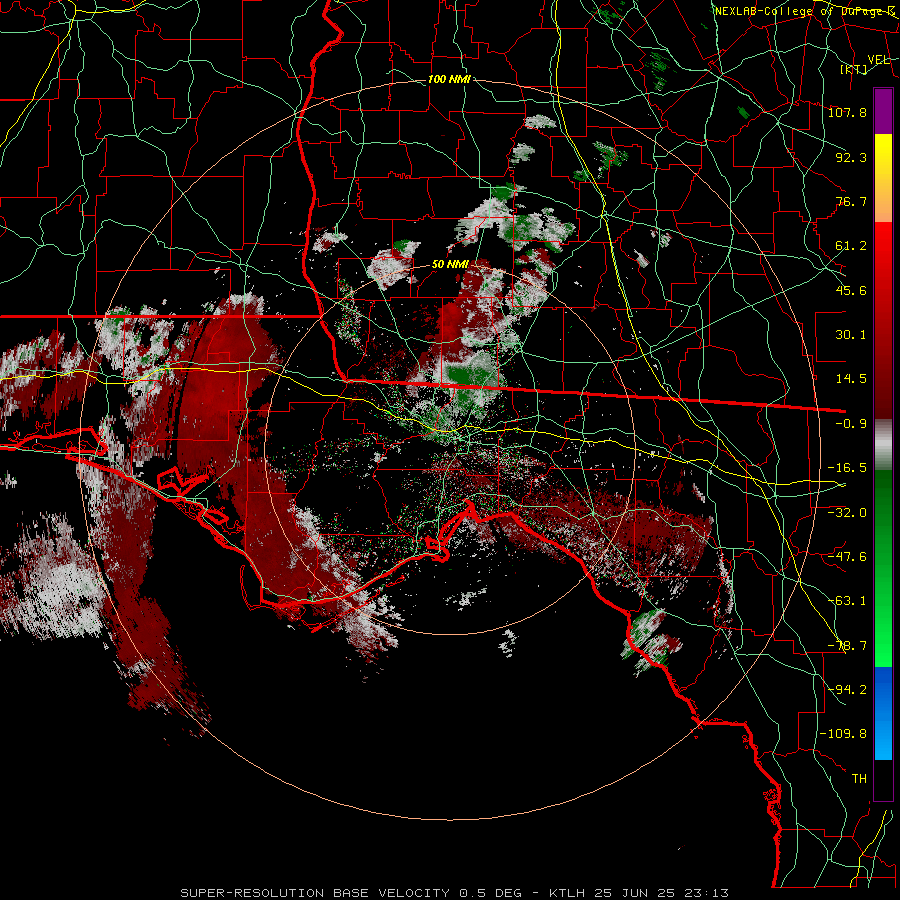Click the purple segment atop the color bar
Viewport: 900px width, 900px height.
tap(883, 111)
